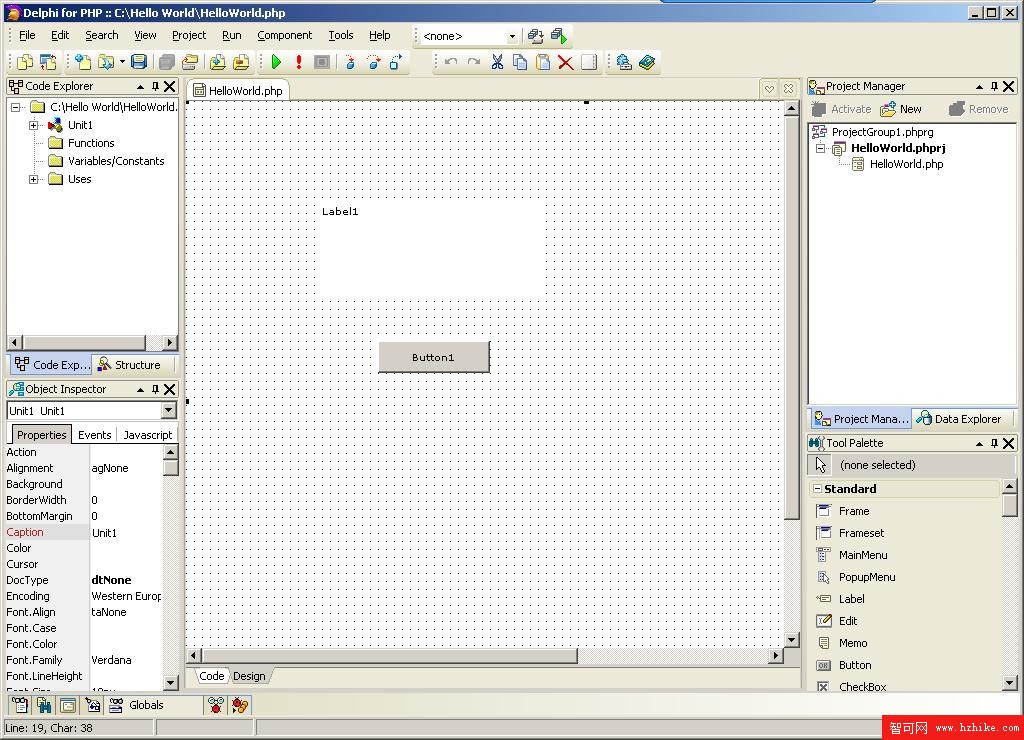Click the designer horizontal scrollbar thumb

coord(390,655)
